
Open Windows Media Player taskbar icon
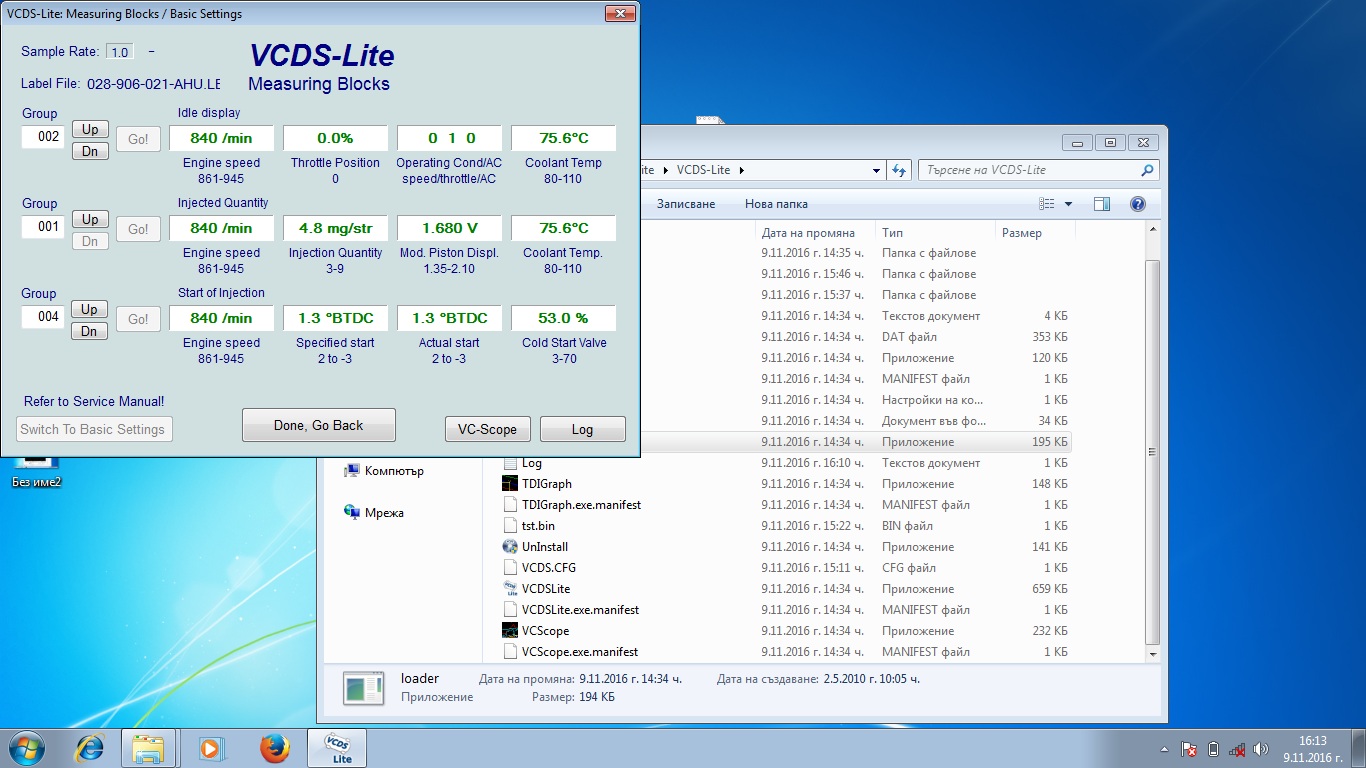(211, 748)
